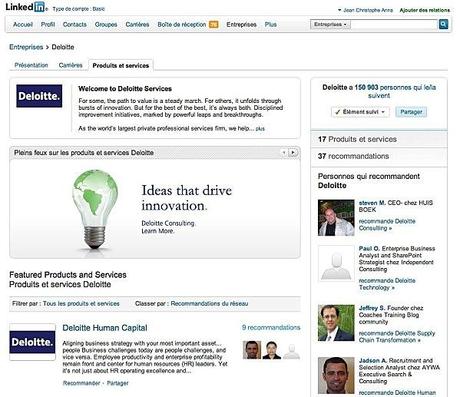Click Paul O. name link
Screen dimensions: 460x397
click(369, 249)
